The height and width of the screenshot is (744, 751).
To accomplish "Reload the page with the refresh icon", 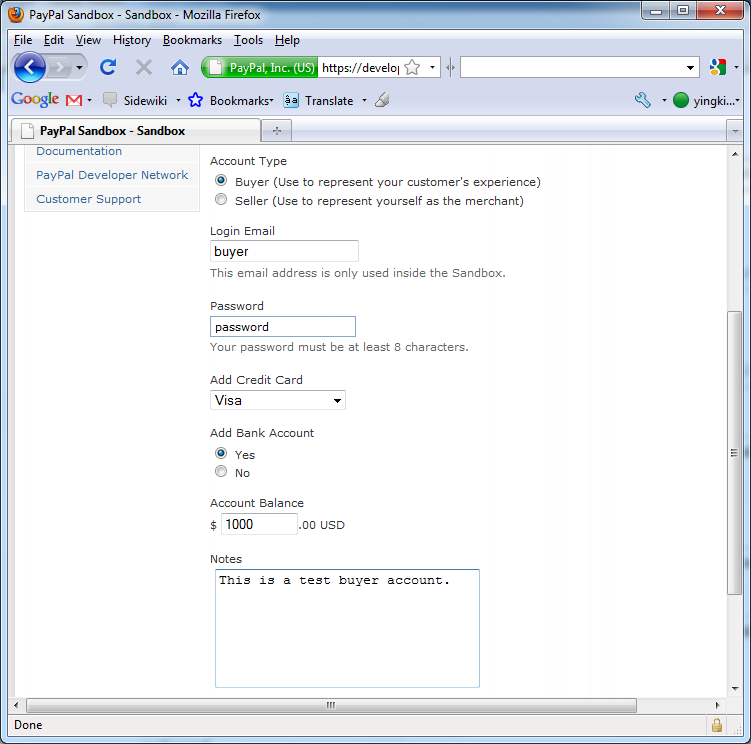I will 108,67.
